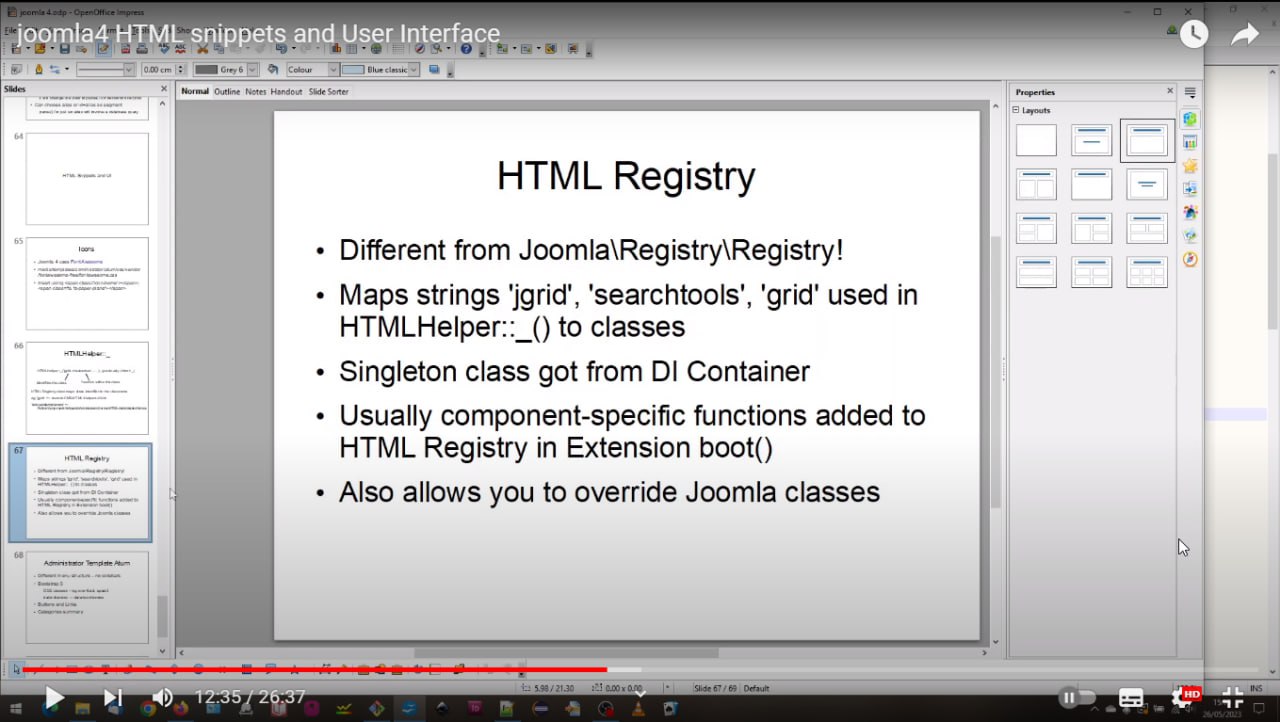Adjust the line width stepper arrows
Image resolution: width=1280 pixels, height=722 pixels.
(x=180, y=70)
